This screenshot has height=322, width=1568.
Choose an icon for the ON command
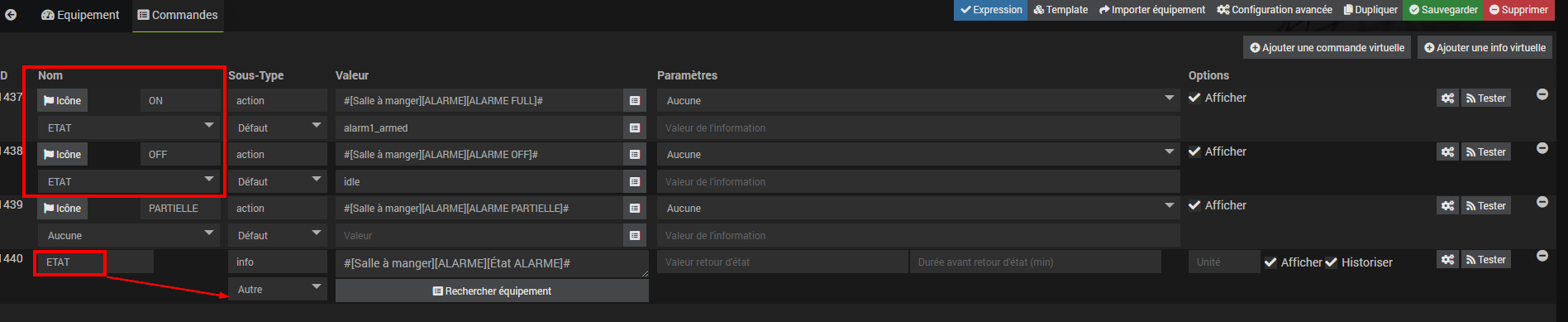62,100
